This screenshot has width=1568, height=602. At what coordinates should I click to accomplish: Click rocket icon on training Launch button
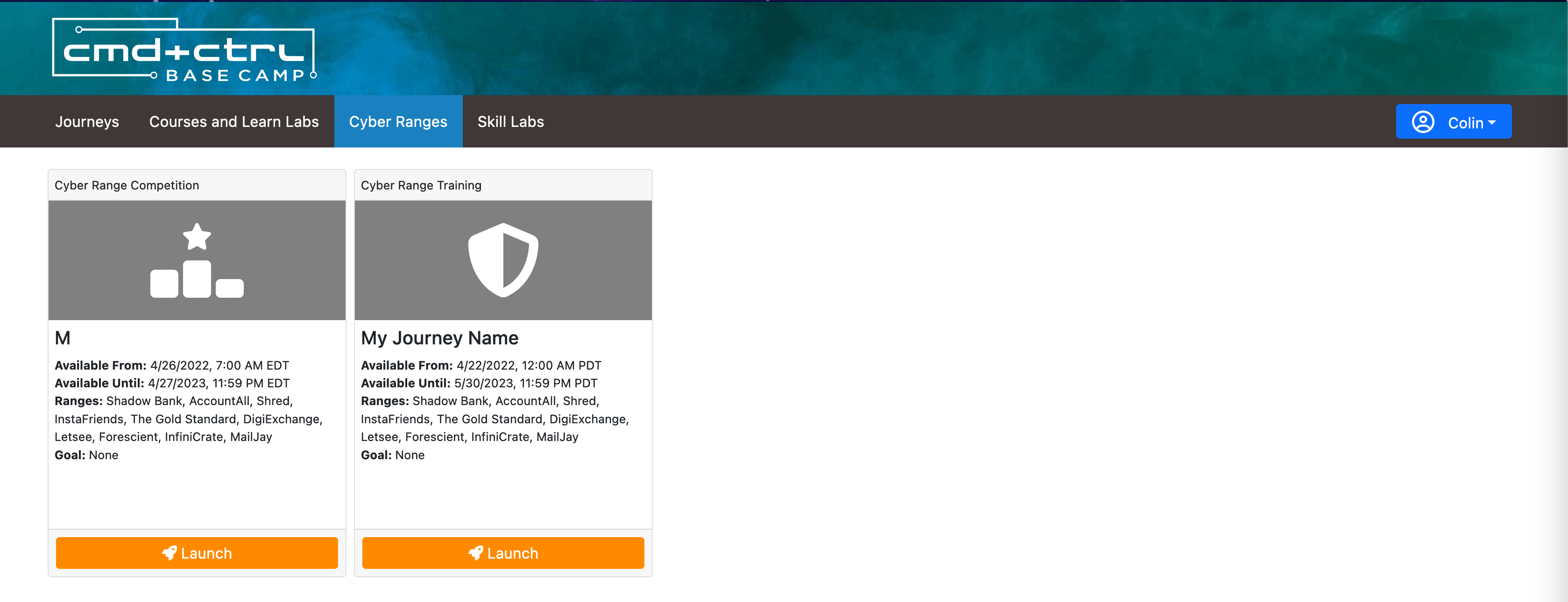(475, 553)
